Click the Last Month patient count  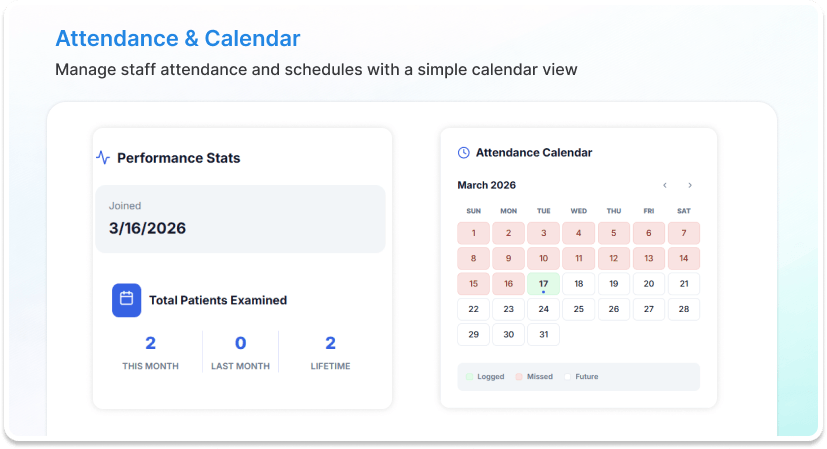(240, 343)
